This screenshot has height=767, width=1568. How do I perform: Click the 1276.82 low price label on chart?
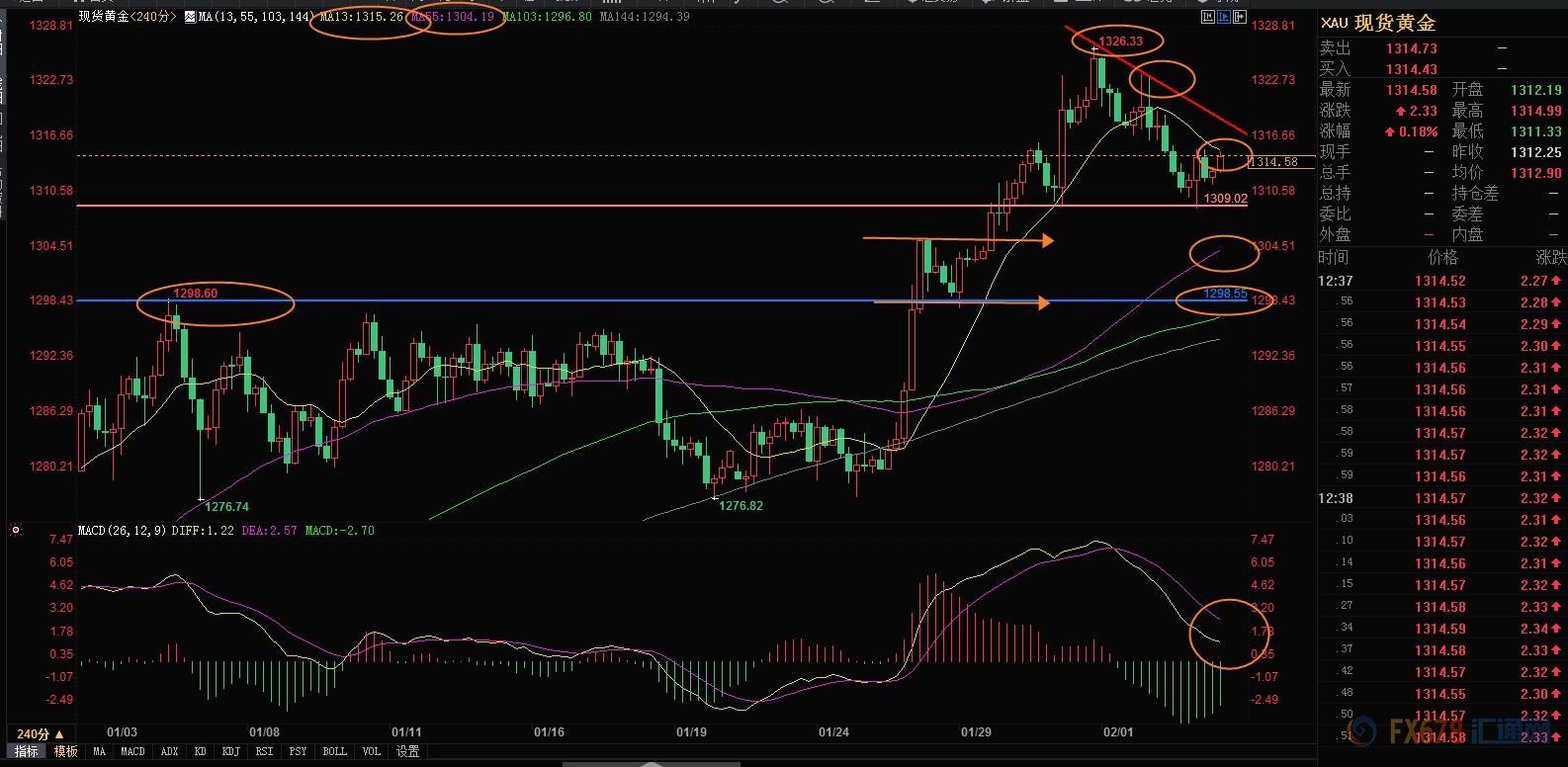point(740,505)
